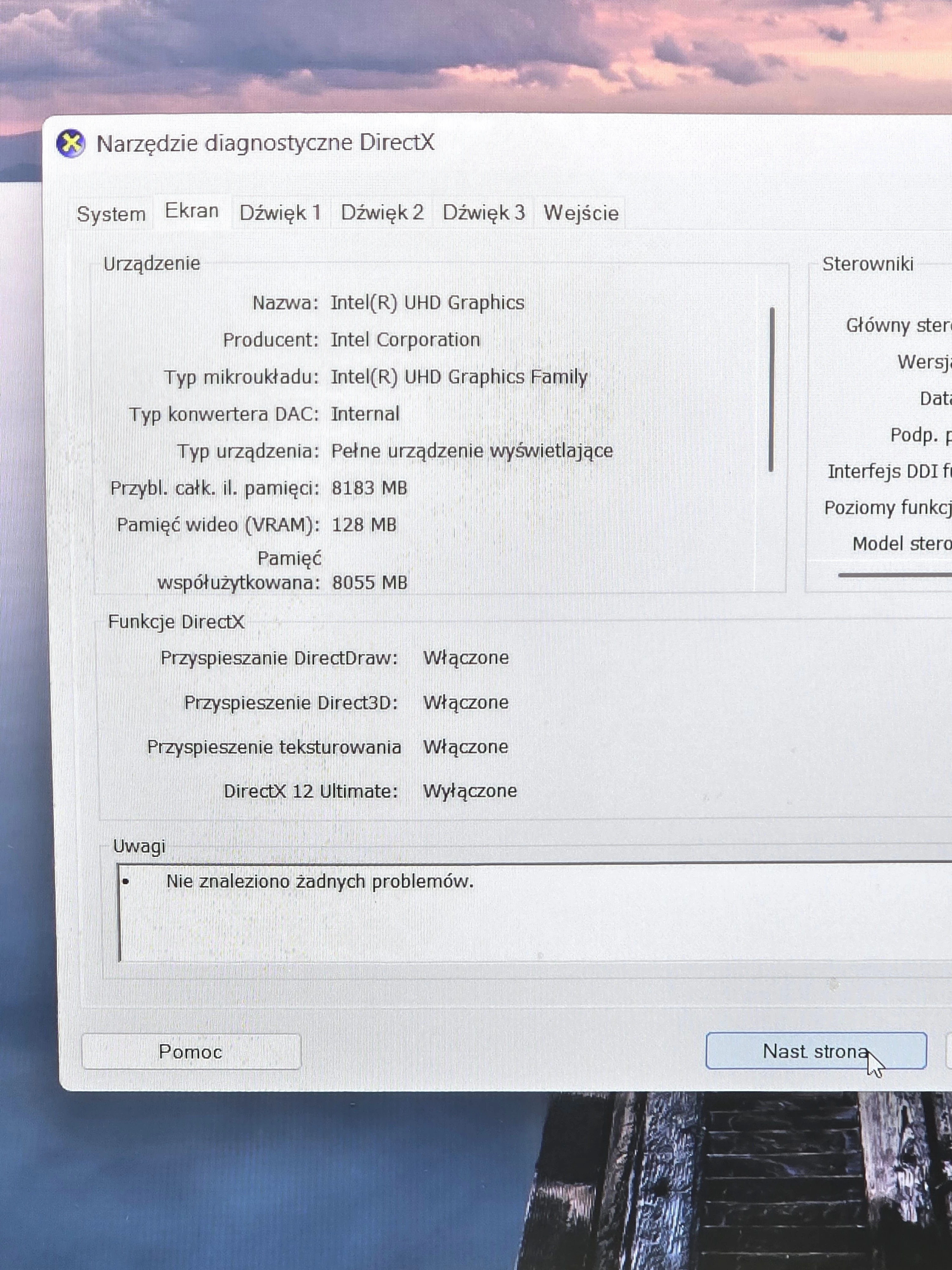952x1270 pixels.
Task: Open the Dźwięk 2 tab
Action: pos(382,213)
